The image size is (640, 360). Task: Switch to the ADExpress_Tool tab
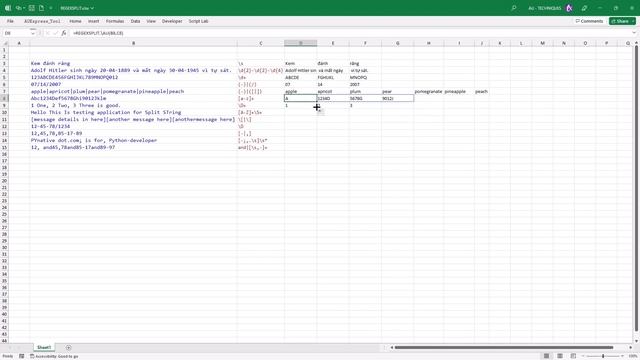coord(42,21)
